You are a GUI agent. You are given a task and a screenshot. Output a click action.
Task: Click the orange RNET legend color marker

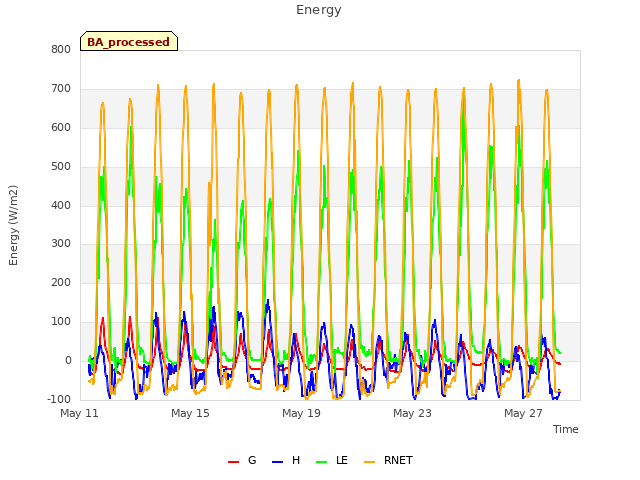[x=369, y=462]
